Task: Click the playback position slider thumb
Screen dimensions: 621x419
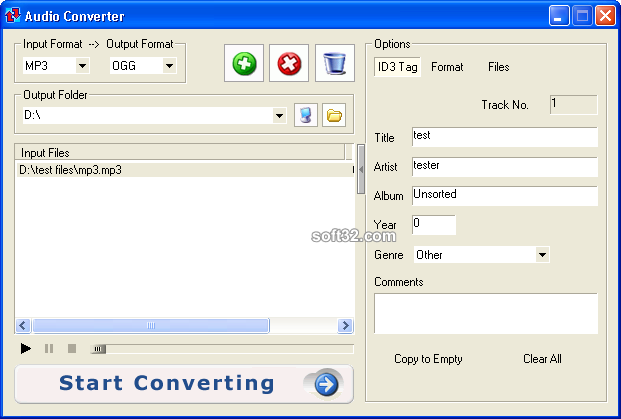Action: click(98, 349)
